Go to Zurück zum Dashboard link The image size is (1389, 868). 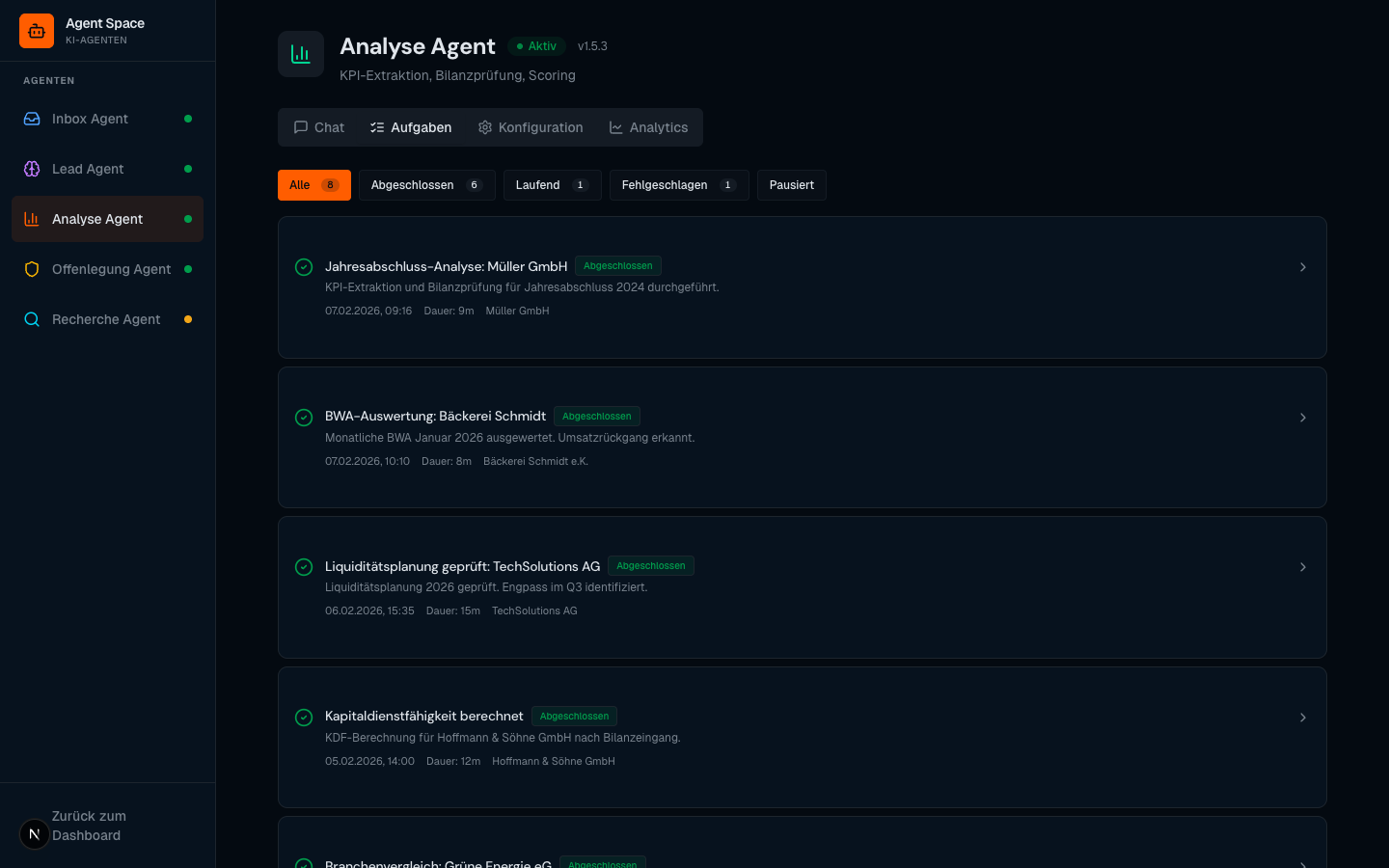89,826
